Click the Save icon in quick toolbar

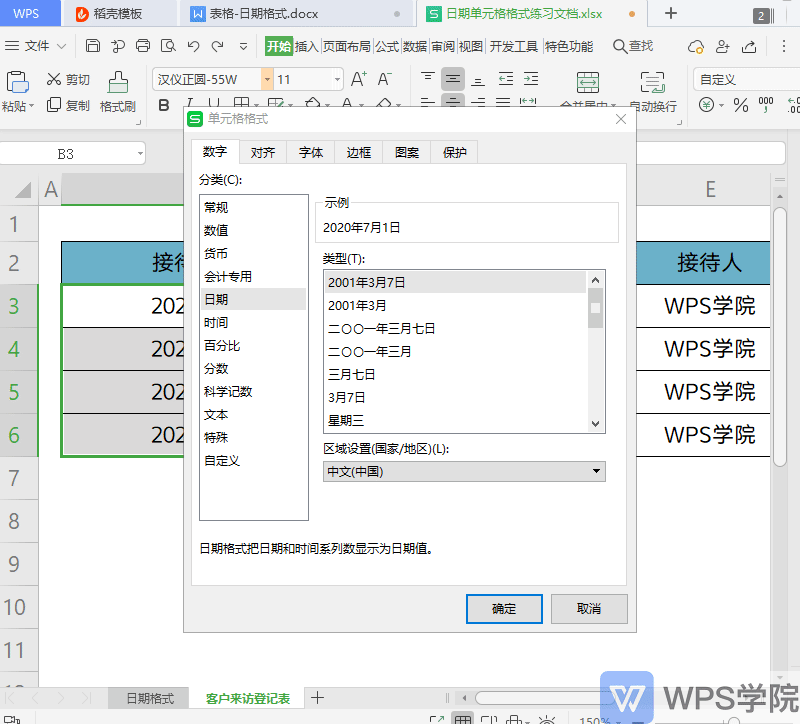pyautogui.click(x=93, y=46)
